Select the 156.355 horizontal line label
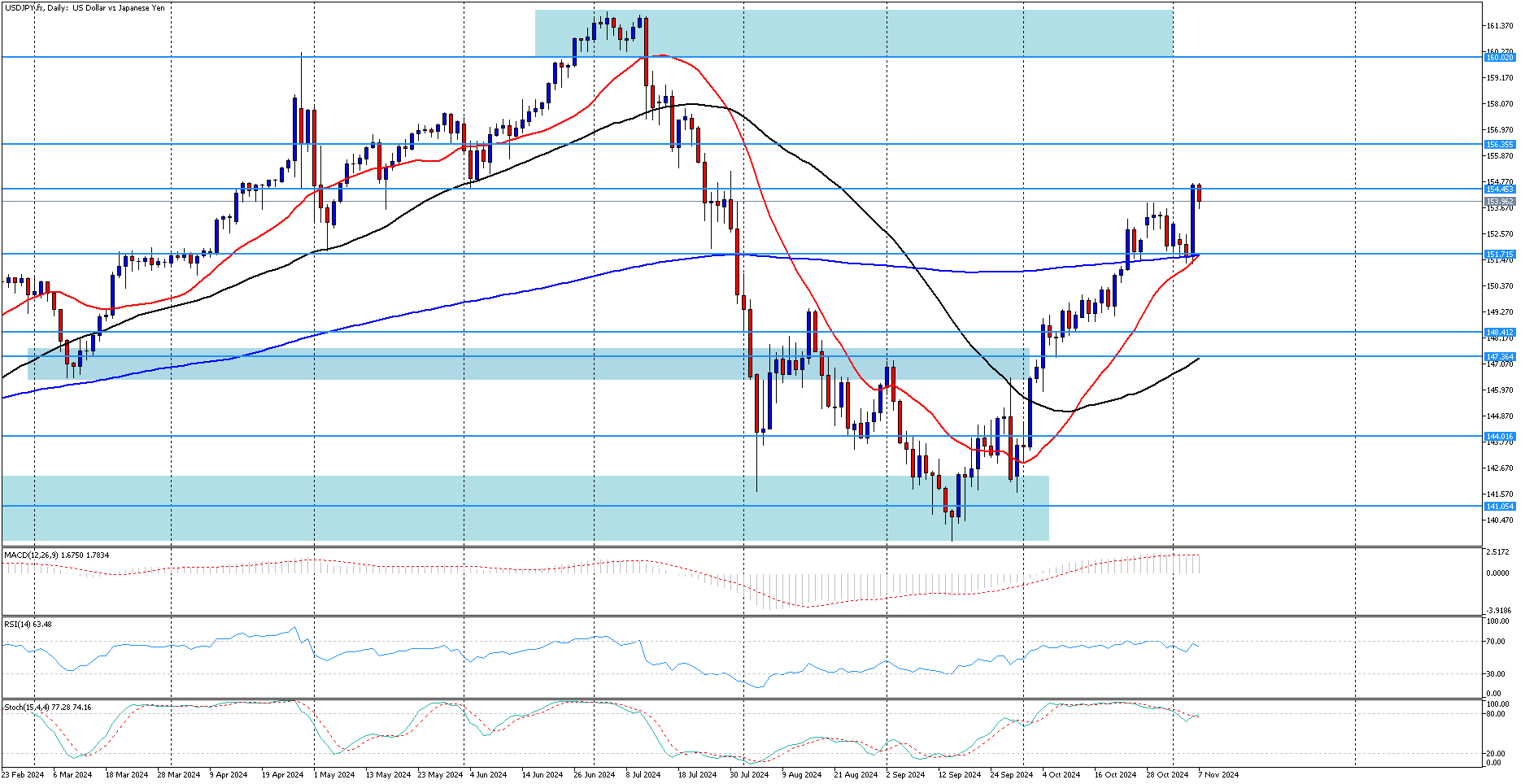1525x784 pixels. pyautogui.click(x=1499, y=144)
